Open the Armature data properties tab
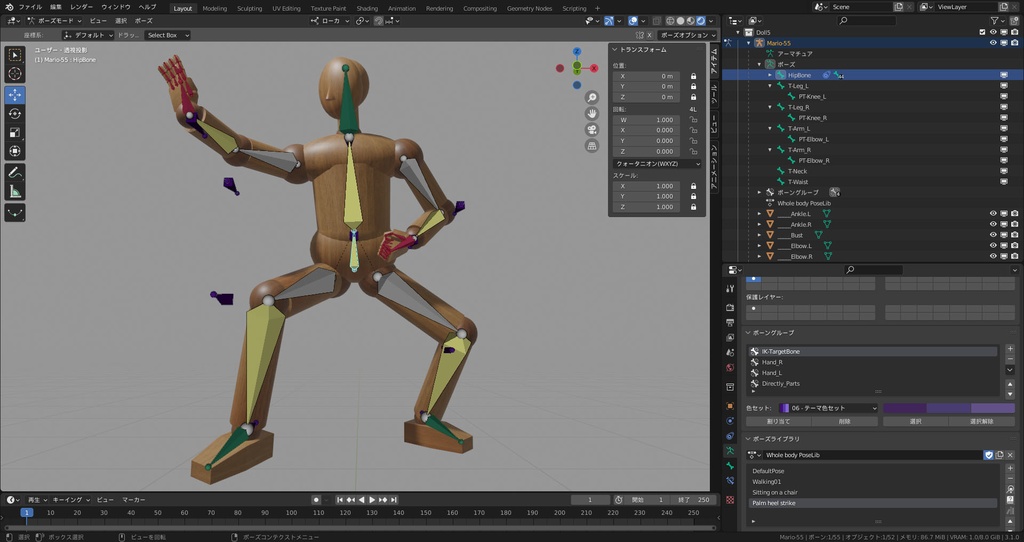 click(730, 451)
